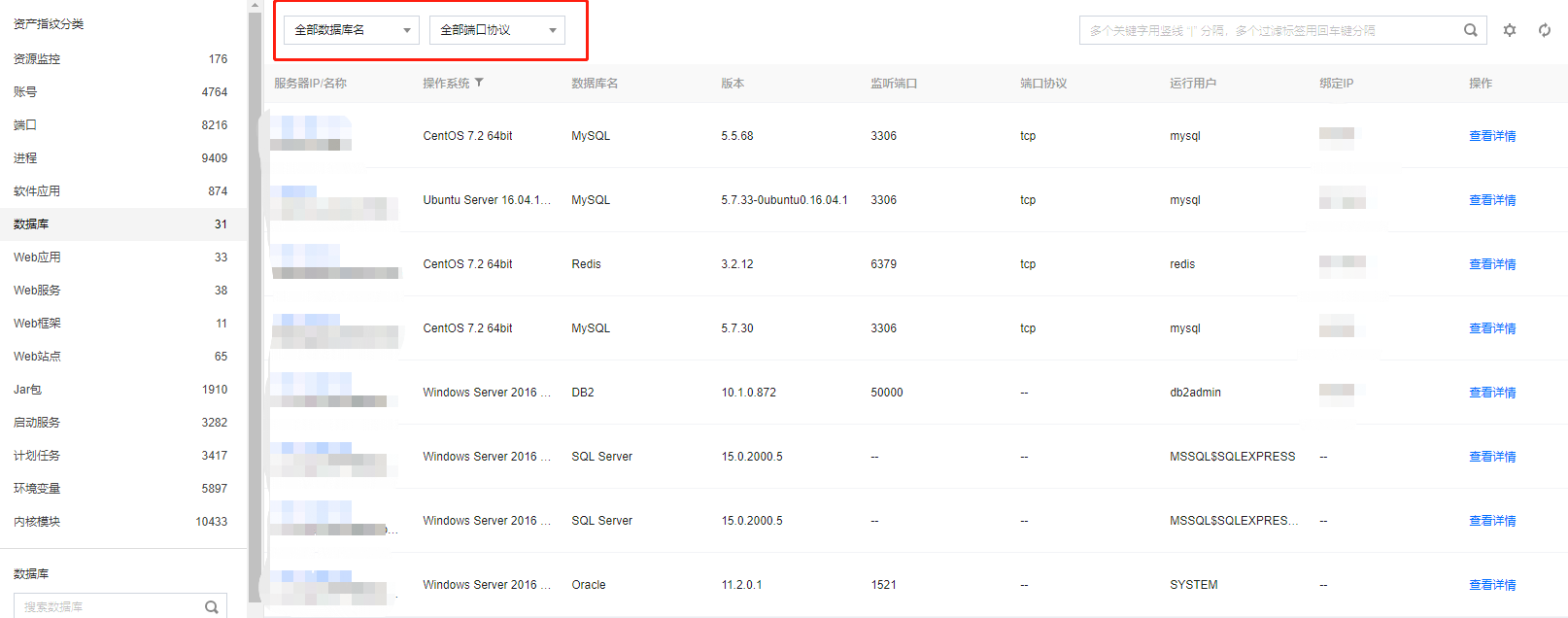Click the refresh icon at top right

pyautogui.click(x=1544, y=30)
